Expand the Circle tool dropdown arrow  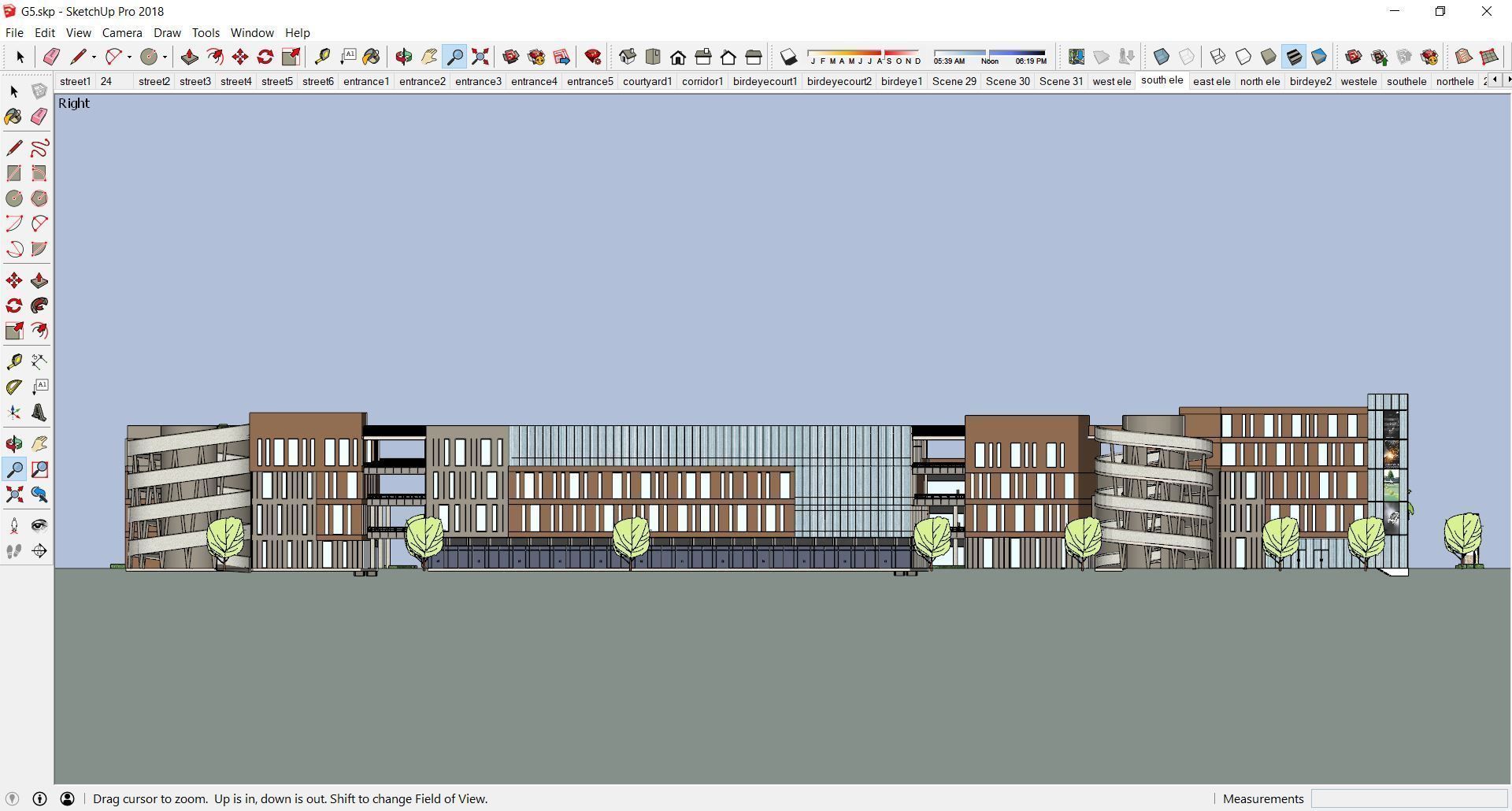[x=165, y=57]
